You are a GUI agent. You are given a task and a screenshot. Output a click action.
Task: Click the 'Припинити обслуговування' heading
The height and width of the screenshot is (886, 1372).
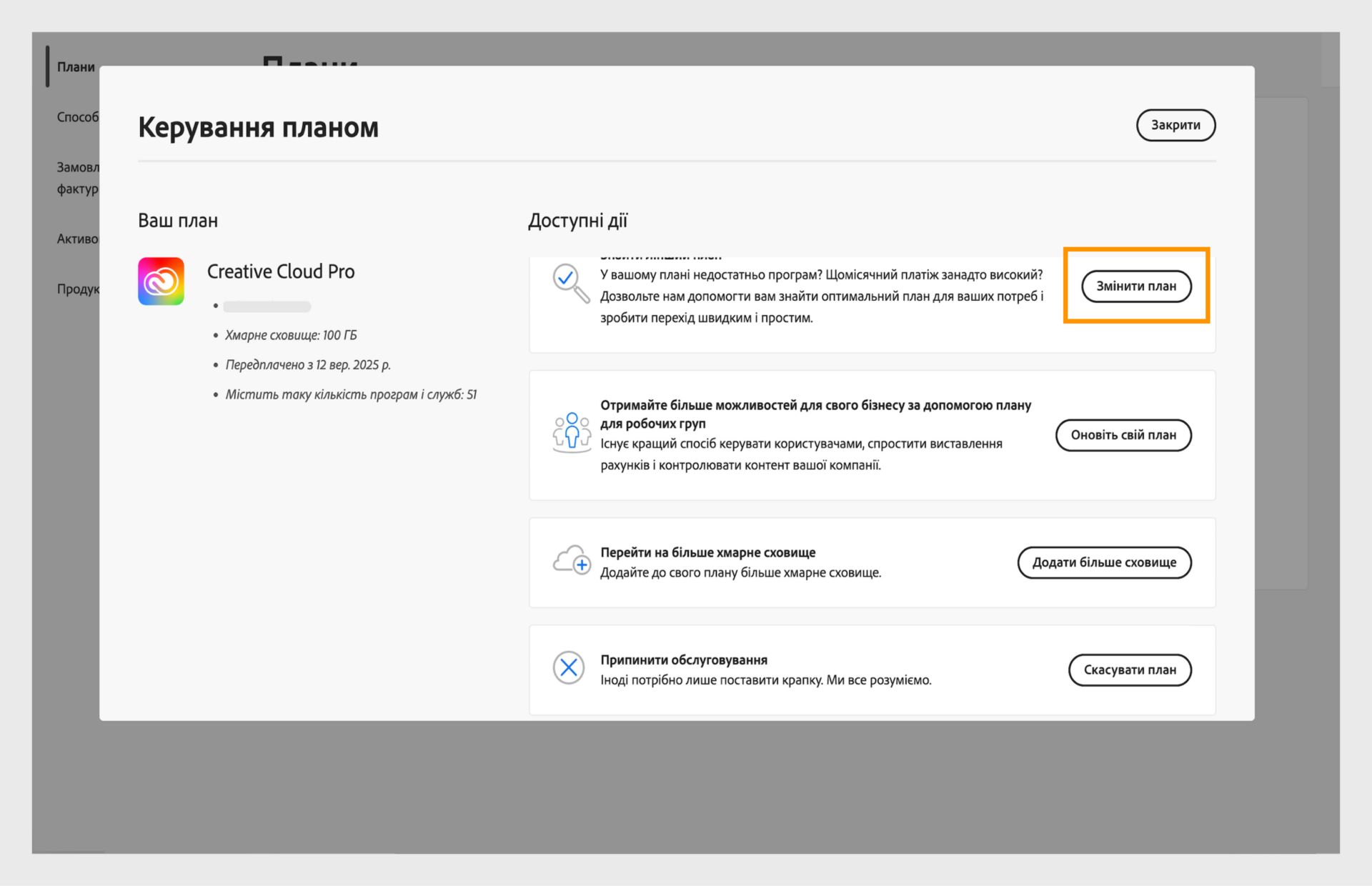click(x=683, y=659)
